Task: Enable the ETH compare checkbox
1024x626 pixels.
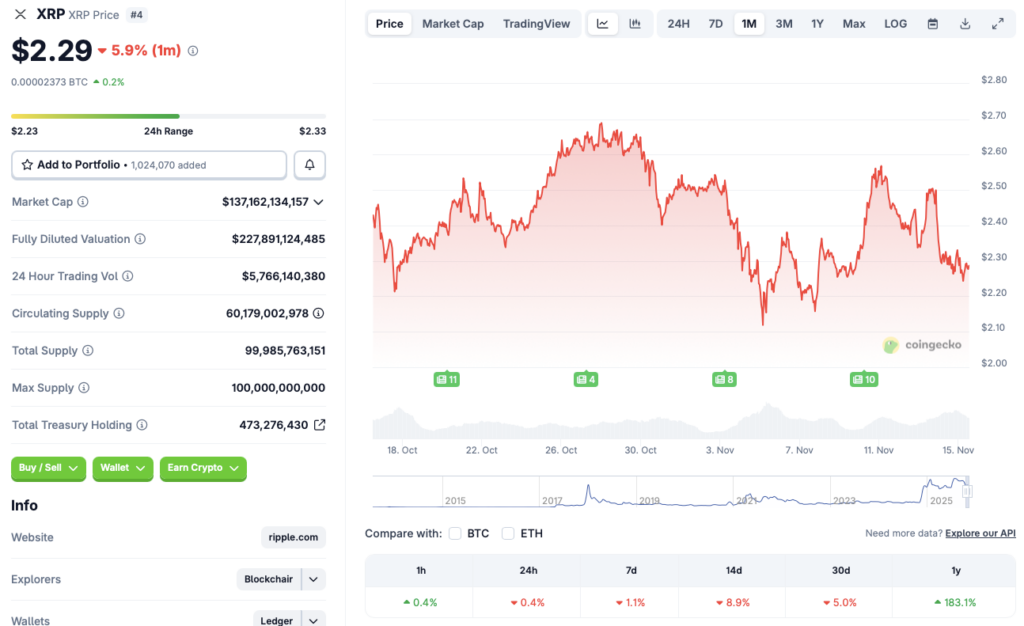Action: pos(508,533)
